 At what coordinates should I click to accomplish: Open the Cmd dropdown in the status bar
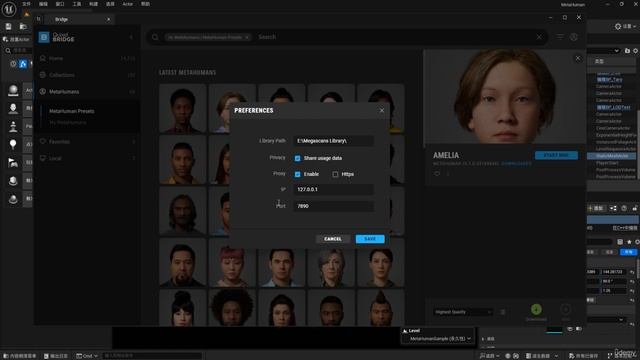point(87,356)
